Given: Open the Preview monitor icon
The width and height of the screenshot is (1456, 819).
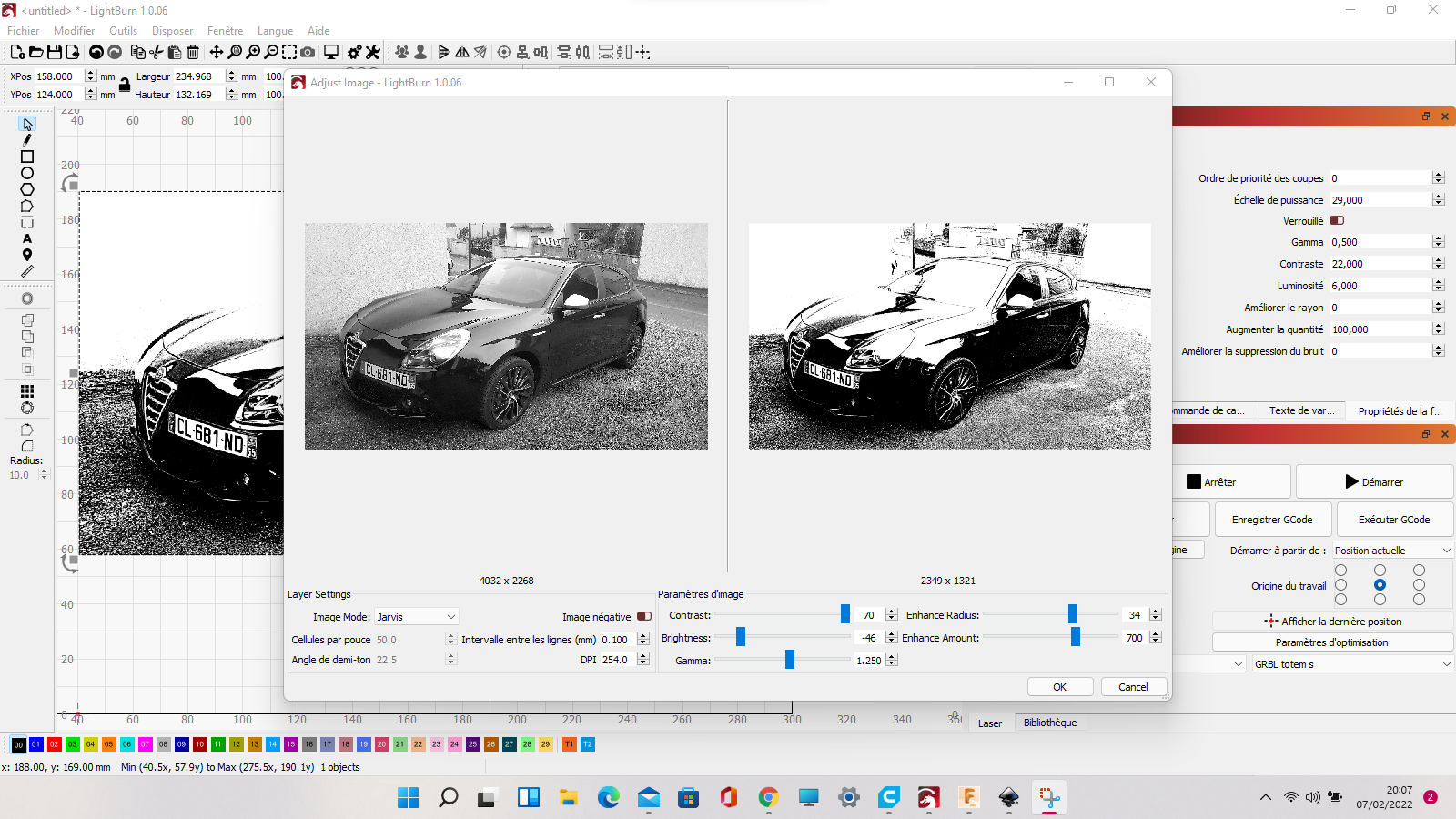Looking at the screenshot, I should click(331, 52).
